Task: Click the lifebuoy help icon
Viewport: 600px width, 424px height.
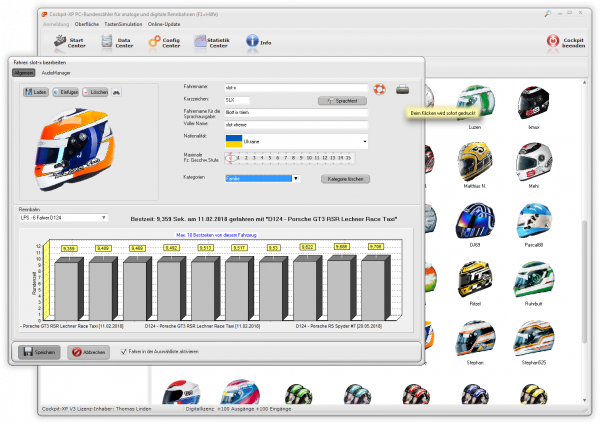Action: (380, 89)
